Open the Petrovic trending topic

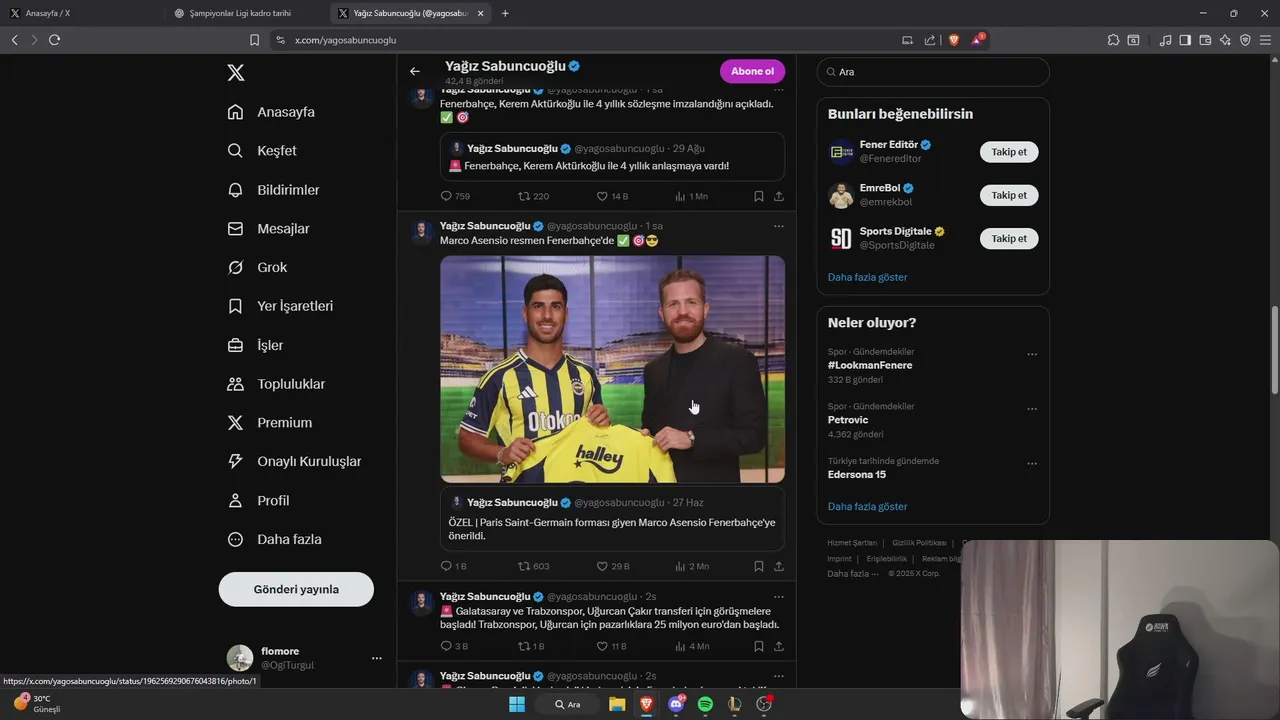point(848,420)
